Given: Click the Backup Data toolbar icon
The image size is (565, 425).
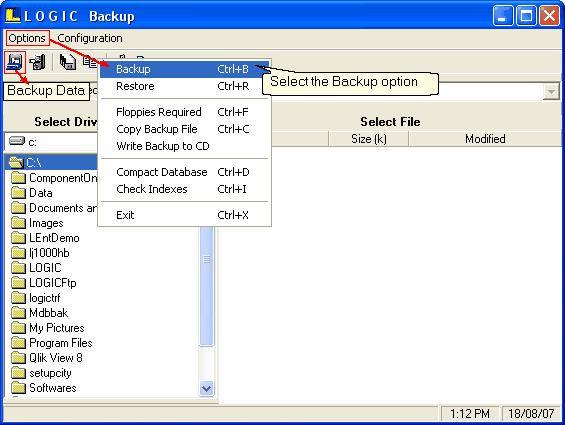Looking at the screenshot, I should click(x=14, y=62).
